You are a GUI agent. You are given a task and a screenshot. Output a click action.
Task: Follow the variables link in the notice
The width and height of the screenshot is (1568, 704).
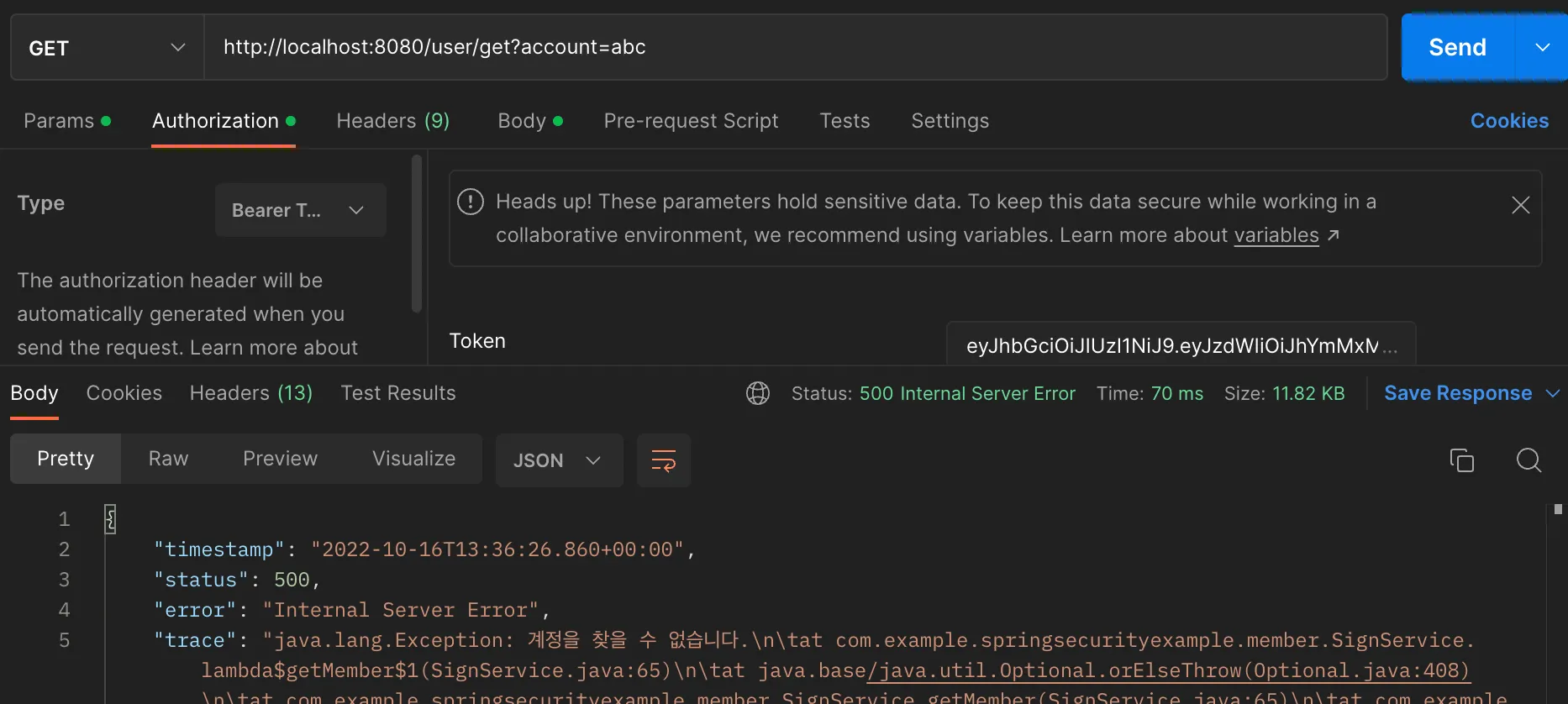(x=1276, y=235)
